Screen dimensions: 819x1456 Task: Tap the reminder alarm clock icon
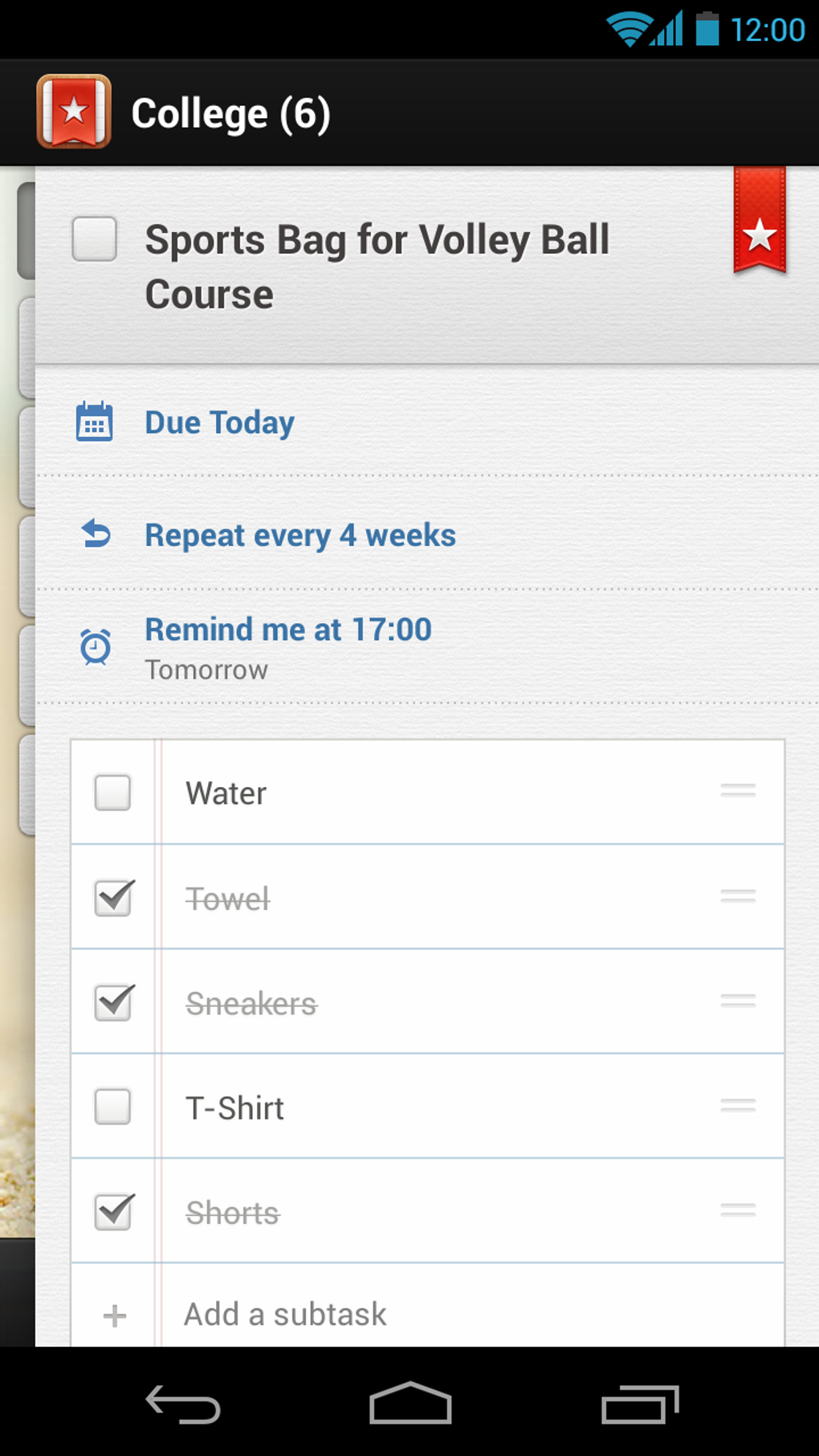tap(96, 646)
